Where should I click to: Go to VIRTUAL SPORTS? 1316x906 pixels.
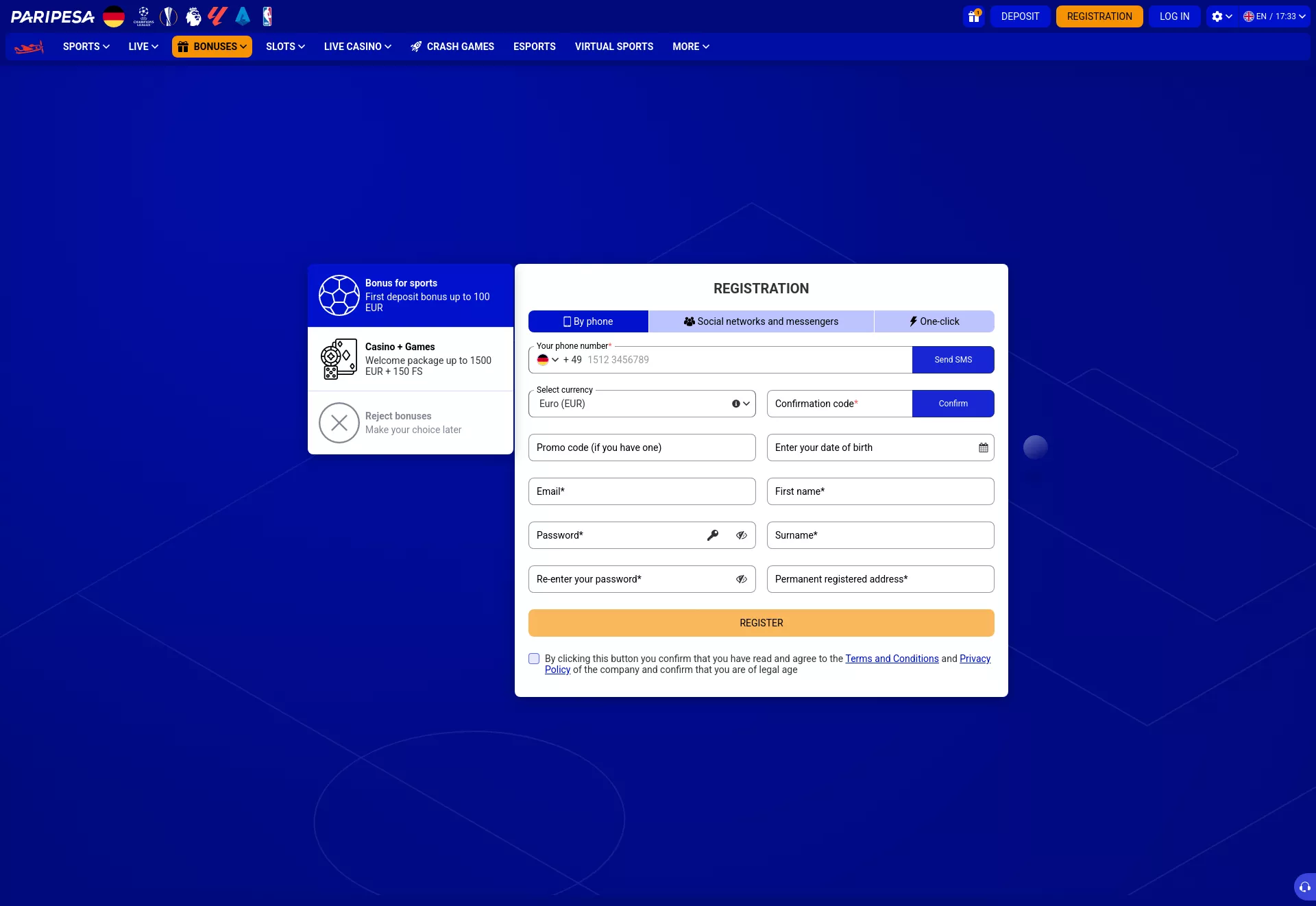click(x=614, y=47)
